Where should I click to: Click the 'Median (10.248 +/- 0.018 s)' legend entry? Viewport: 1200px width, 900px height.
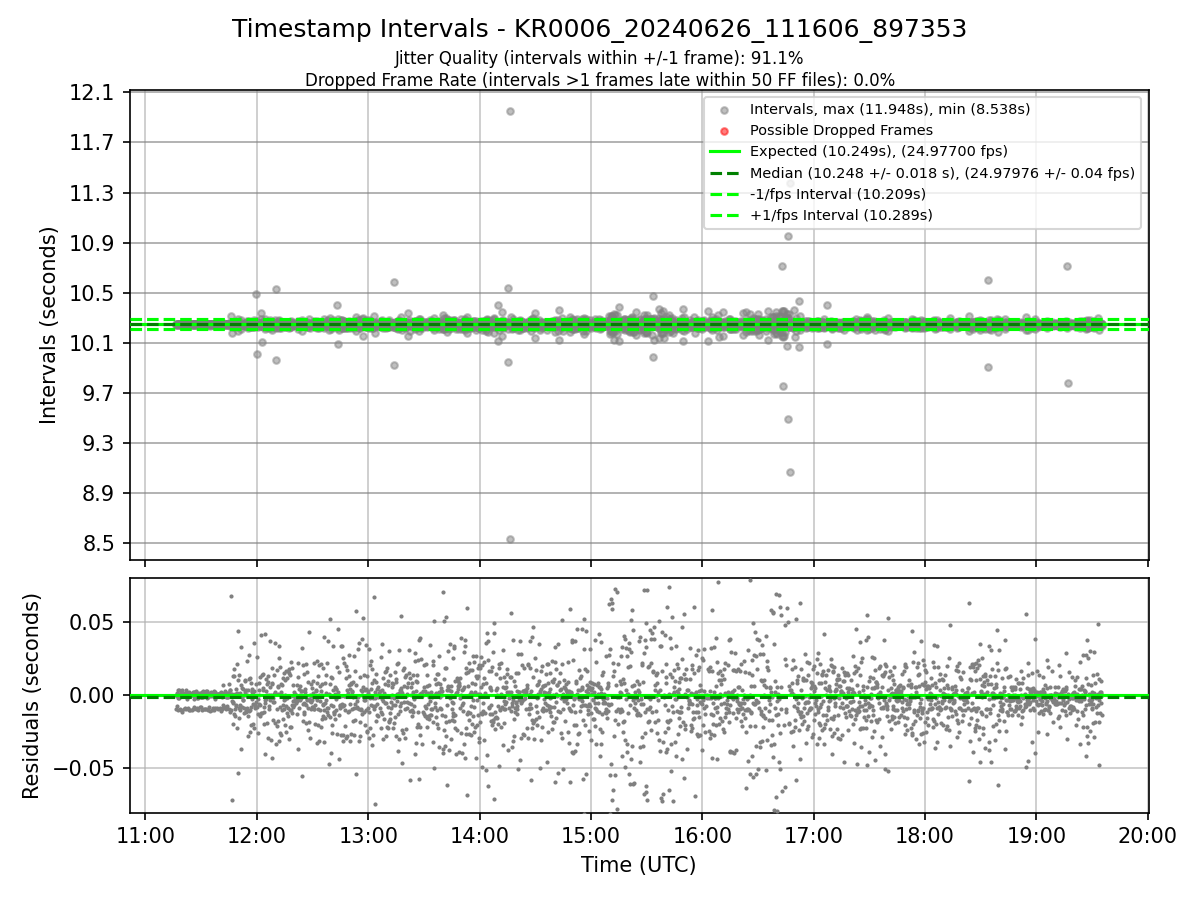click(942, 172)
